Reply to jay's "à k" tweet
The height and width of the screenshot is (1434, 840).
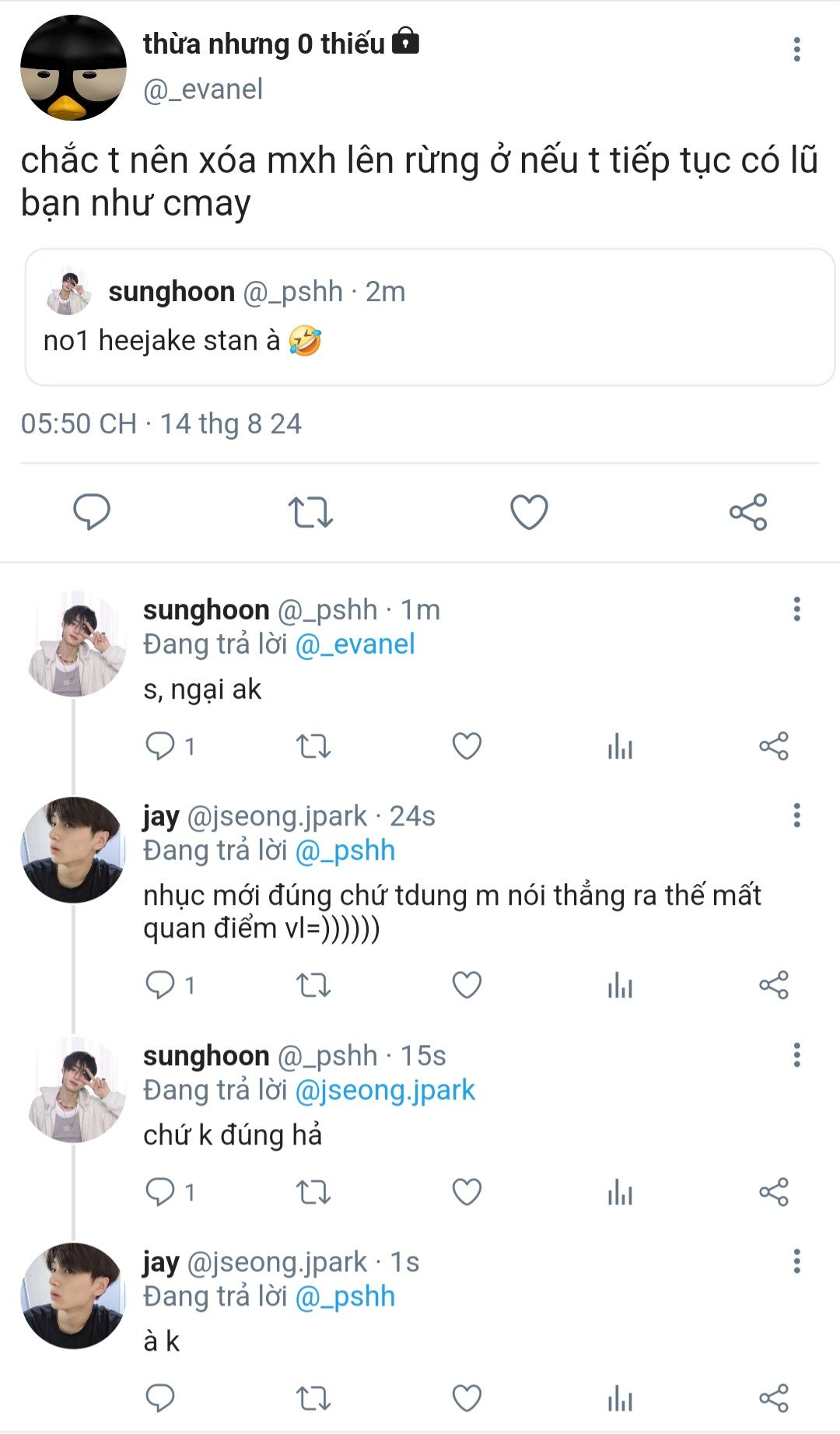pos(160,1398)
